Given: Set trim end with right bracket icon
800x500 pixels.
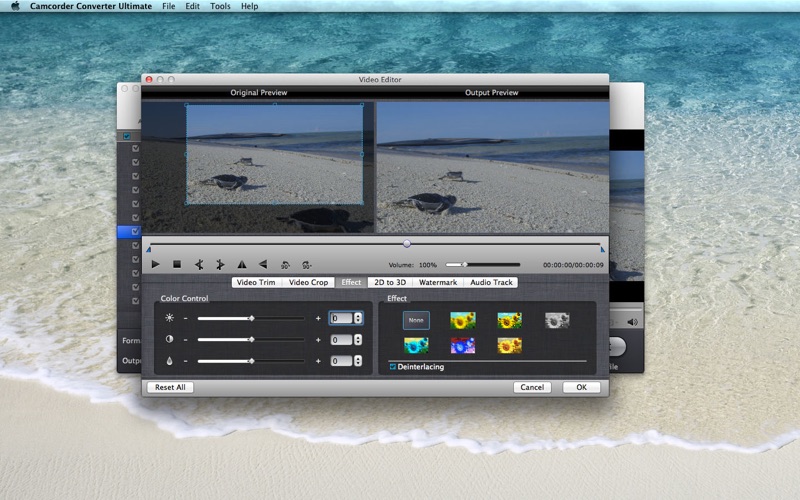Looking at the screenshot, I should (220, 264).
